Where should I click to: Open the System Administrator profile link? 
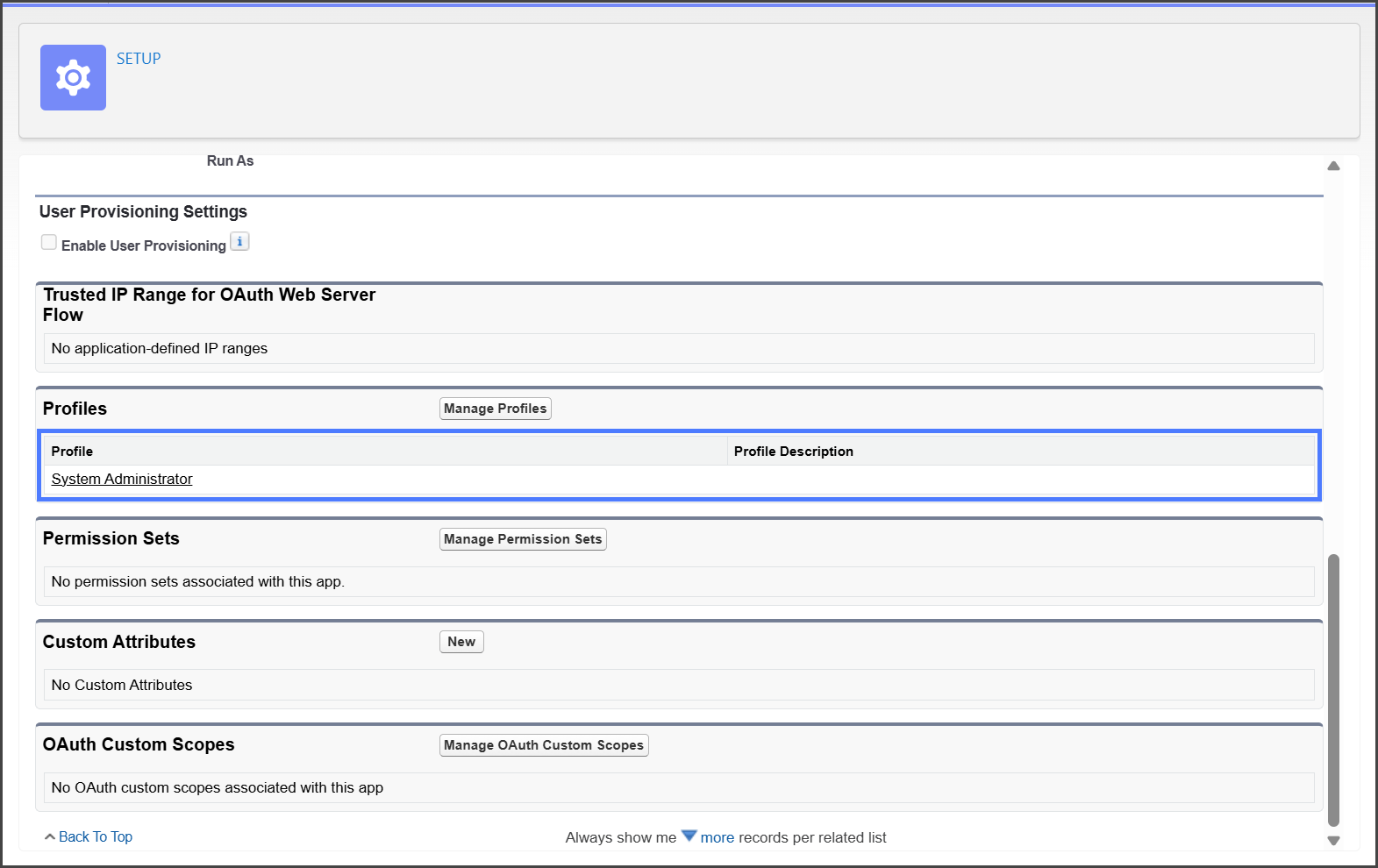122,479
